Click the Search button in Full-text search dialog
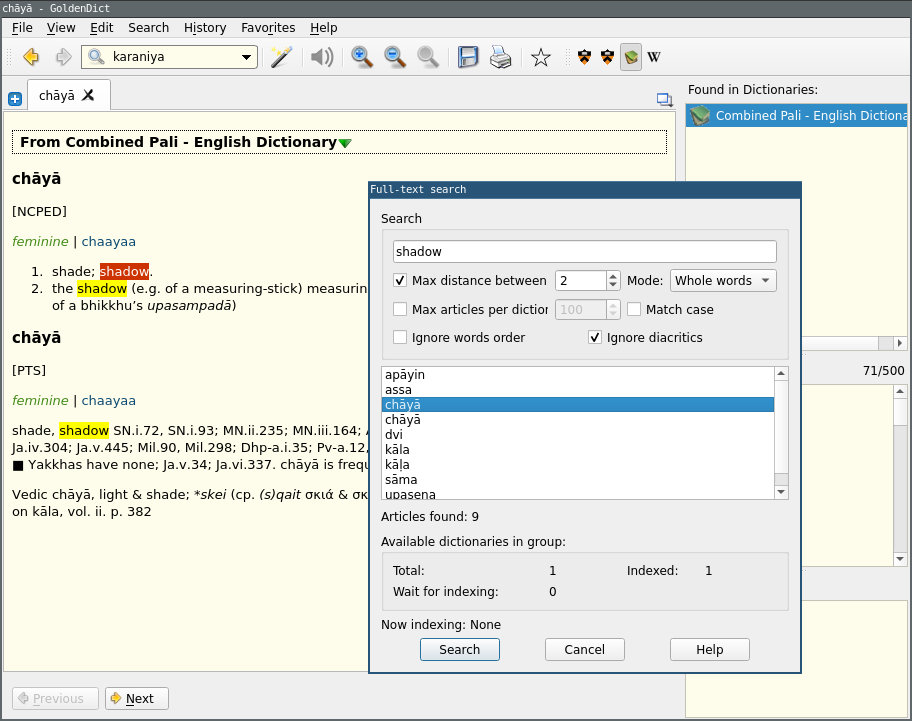 coord(459,649)
